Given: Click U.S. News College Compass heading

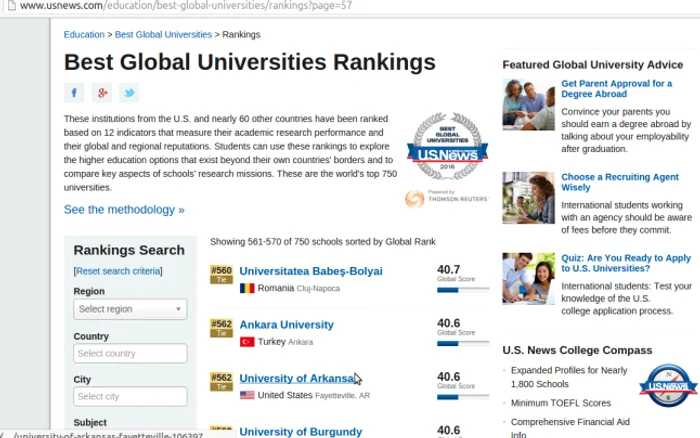Looking at the screenshot, I should click(577, 350).
